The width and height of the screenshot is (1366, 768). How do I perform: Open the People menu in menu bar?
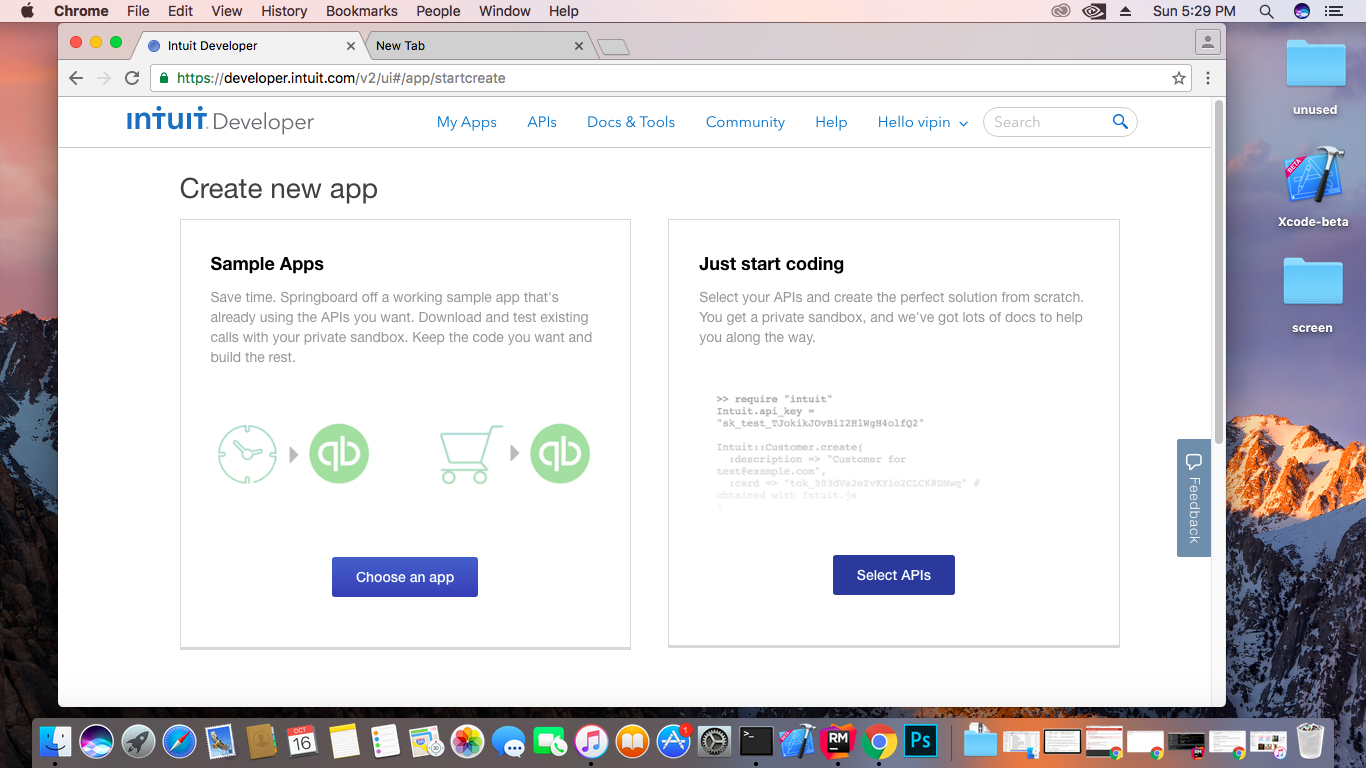[x=438, y=11]
